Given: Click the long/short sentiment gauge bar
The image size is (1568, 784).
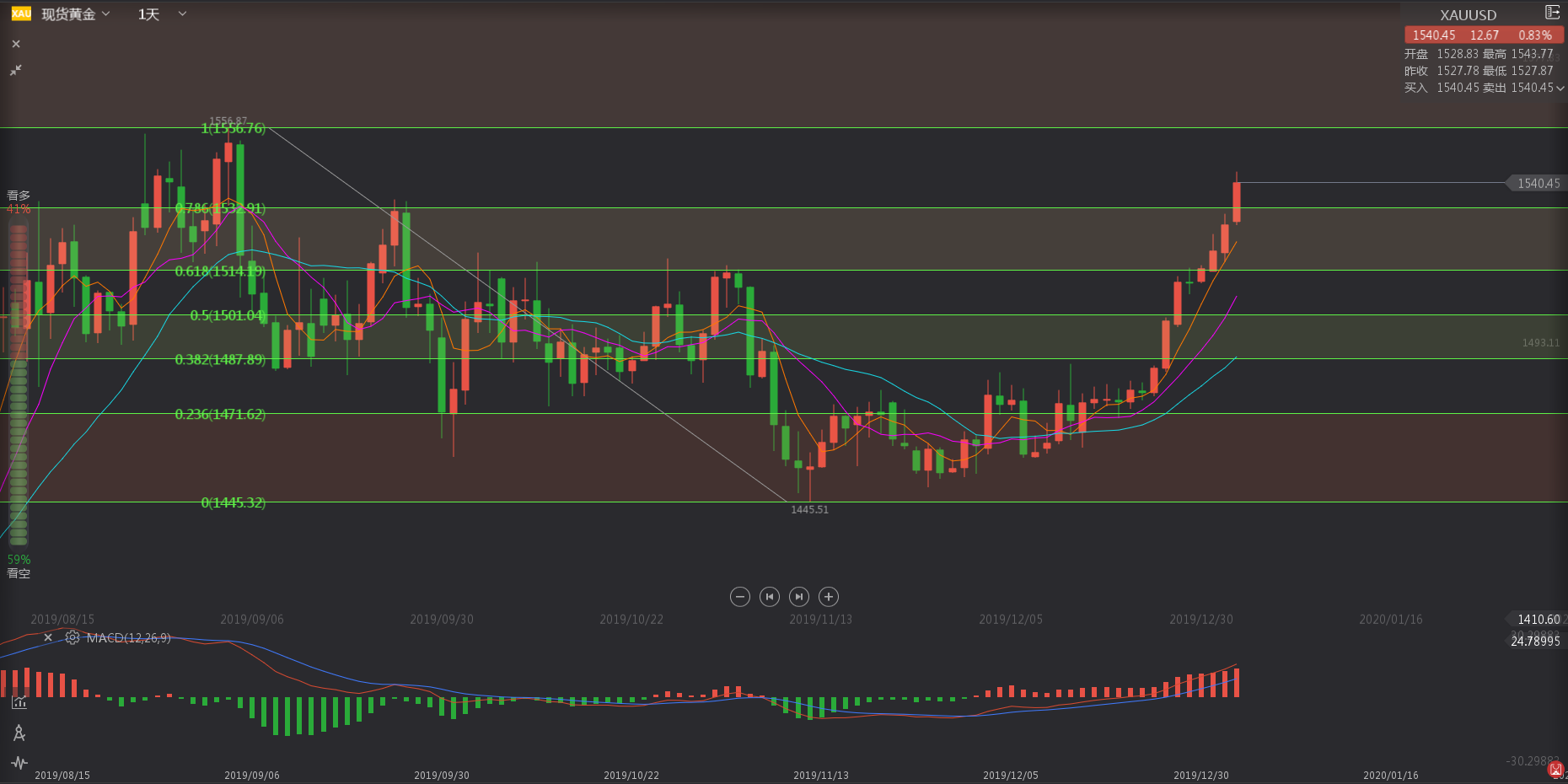Looking at the screenshot, I should click(19, 384).
